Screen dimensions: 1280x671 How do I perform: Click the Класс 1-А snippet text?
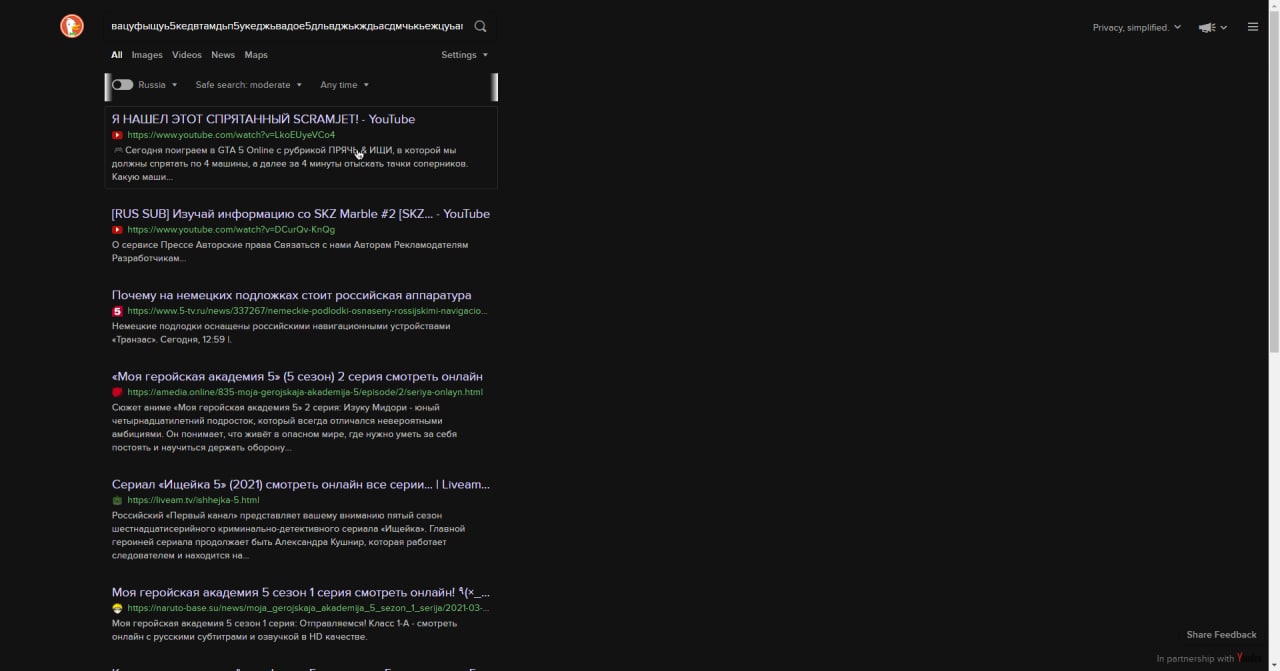[x=285, y=630]
